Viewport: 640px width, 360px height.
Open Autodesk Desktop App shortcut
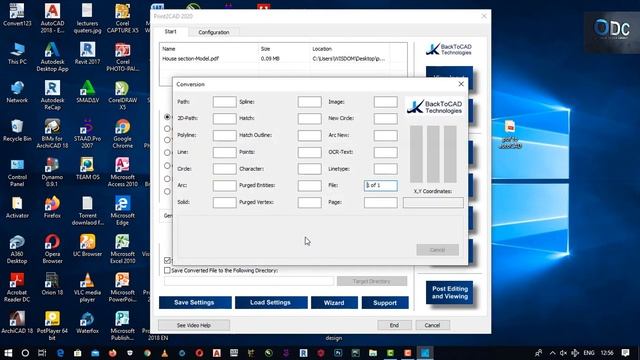coord(52,56)
